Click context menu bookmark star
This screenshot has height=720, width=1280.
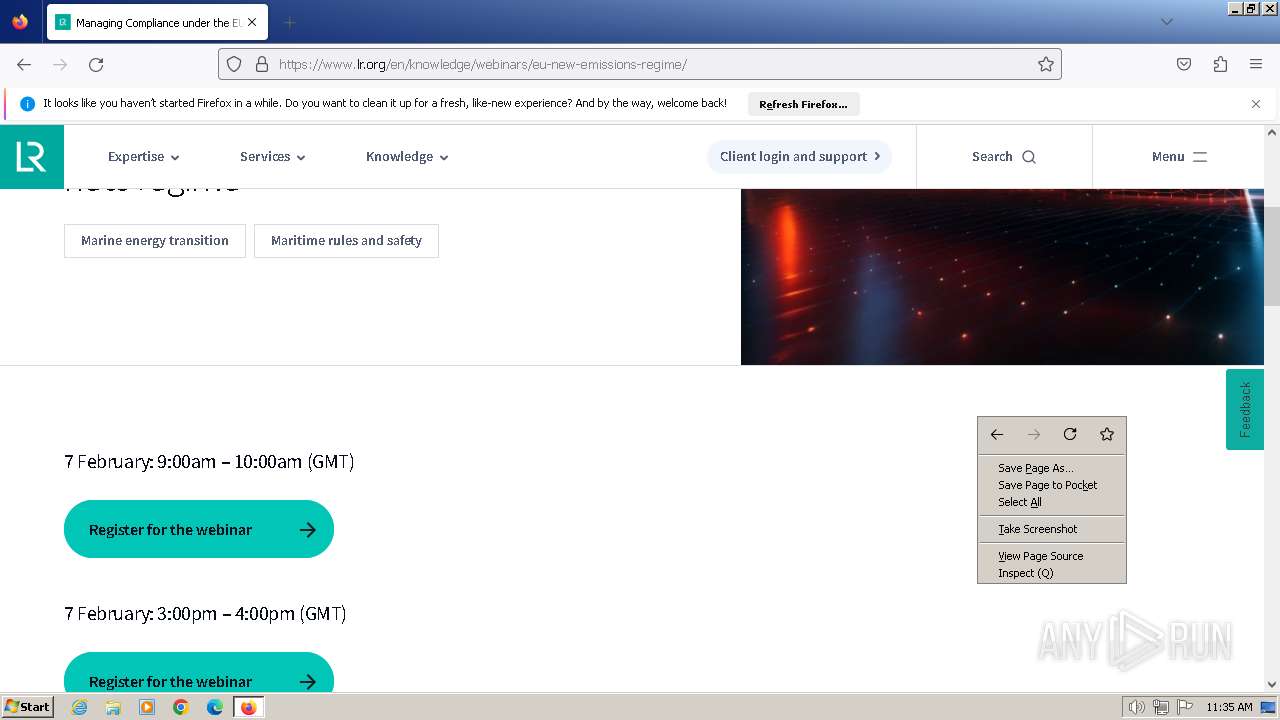[1107, 434]
